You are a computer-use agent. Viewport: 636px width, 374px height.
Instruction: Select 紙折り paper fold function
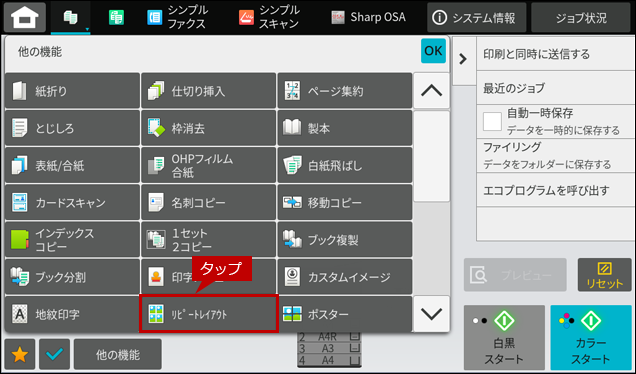[73, 90]
